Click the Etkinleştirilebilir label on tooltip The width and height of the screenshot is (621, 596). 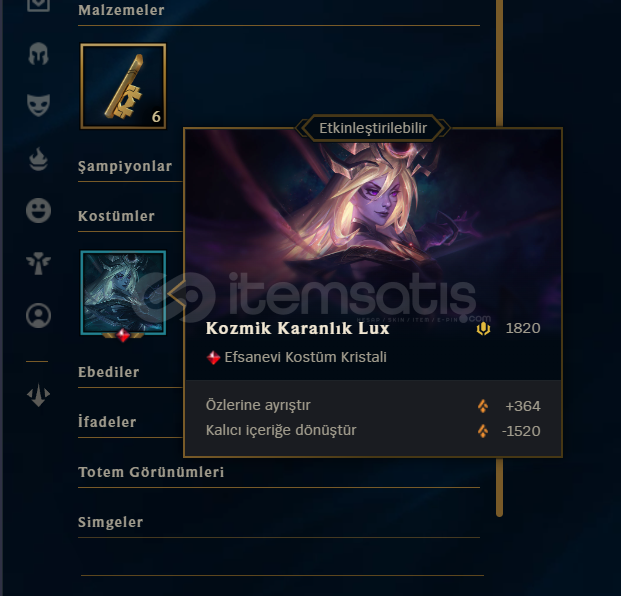[x=373, y=128]
